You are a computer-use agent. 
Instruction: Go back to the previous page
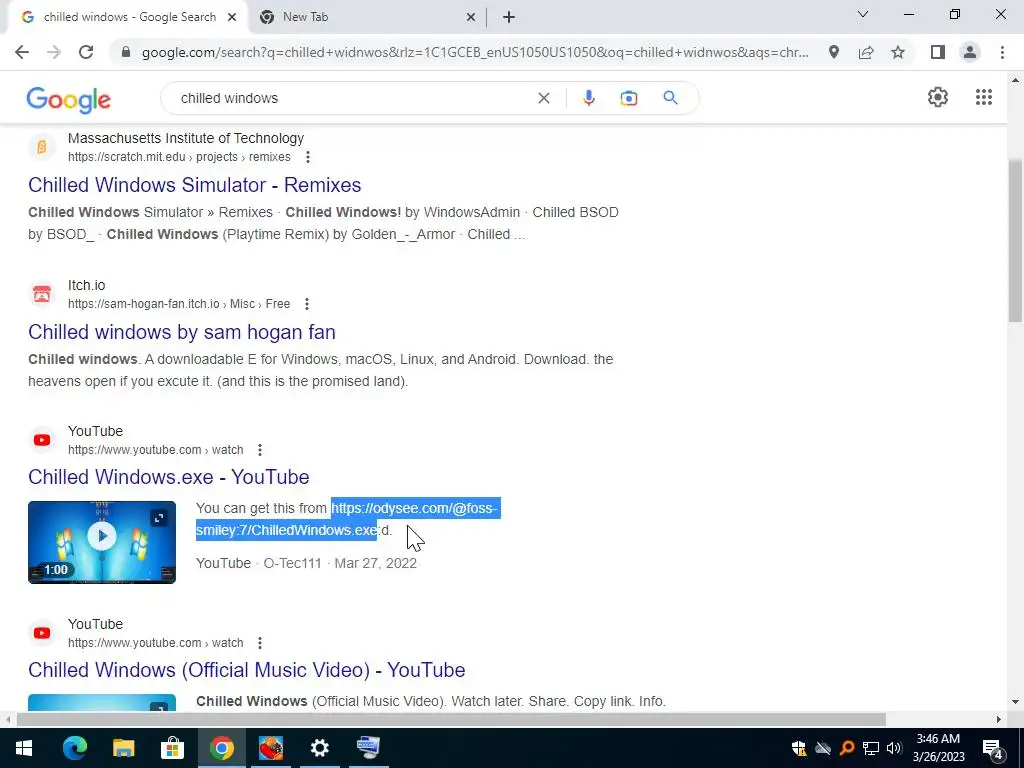pyautogui.click(x=22, y=52)
